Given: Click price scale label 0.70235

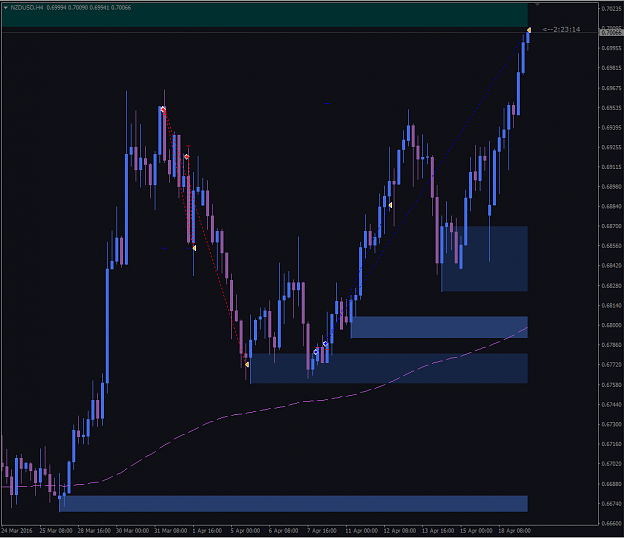Looking at the screenshot, I should (x=611, y=9).
